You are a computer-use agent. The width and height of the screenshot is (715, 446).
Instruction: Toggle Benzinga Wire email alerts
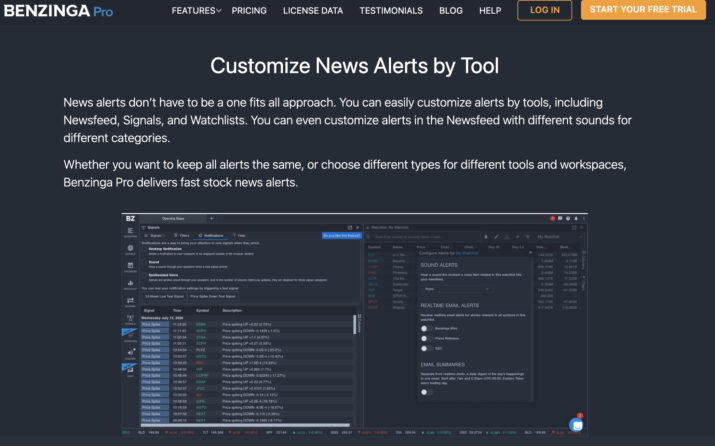[x=427, y=328]
